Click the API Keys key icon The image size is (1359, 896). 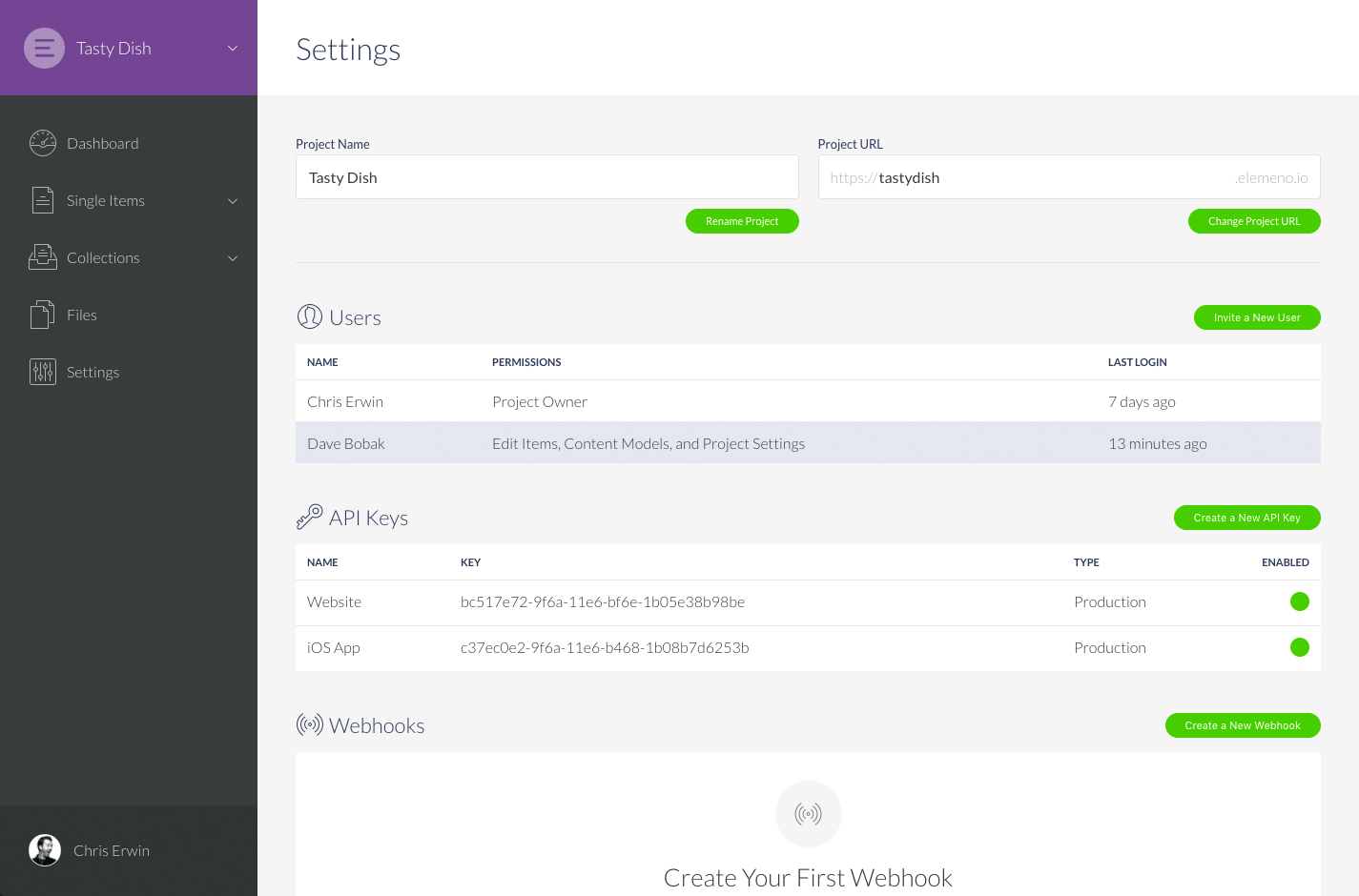click(310, 517)
